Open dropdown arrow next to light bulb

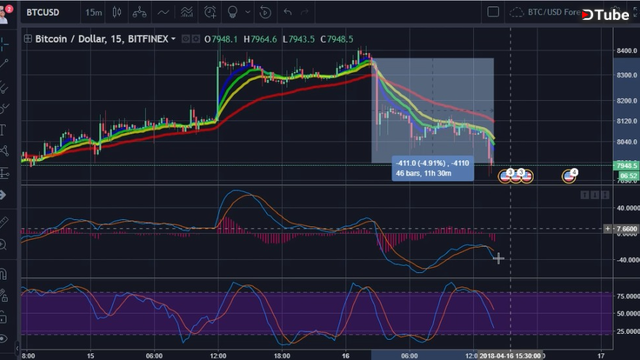click(247, 12)
